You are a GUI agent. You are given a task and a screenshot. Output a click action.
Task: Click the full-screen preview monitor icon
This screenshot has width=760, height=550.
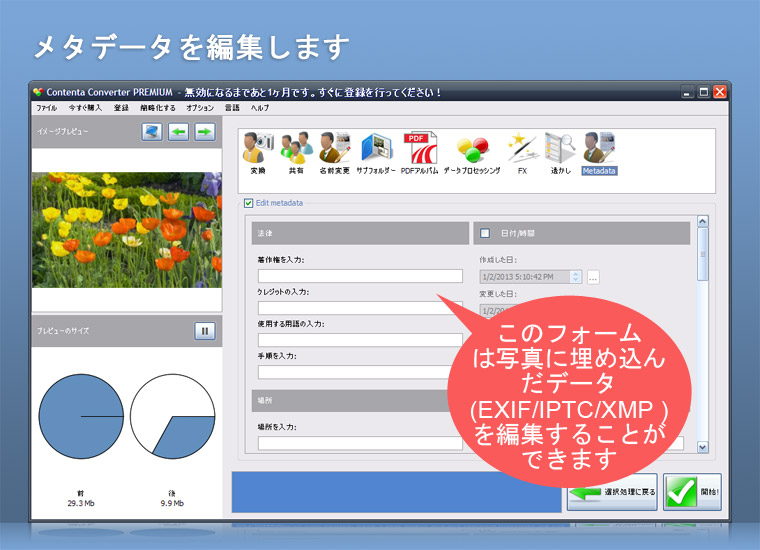(x=152, y=131)
